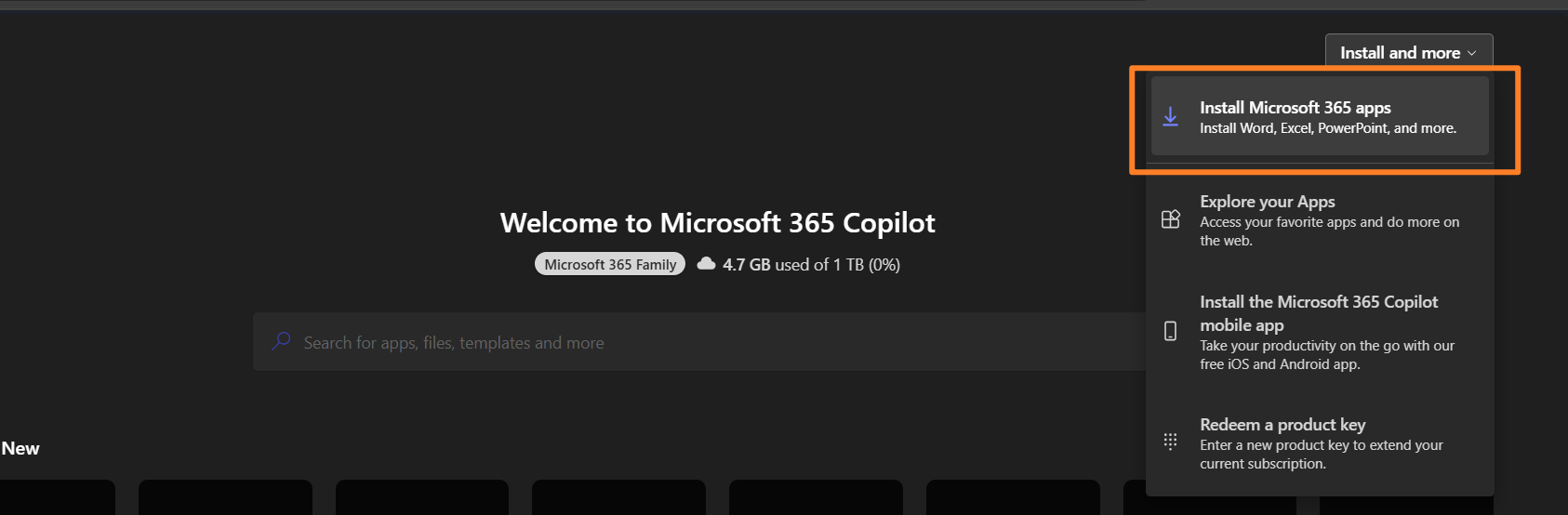
Task: Click the Microsoft 365 Family badge
Action: tap(610, 265)
